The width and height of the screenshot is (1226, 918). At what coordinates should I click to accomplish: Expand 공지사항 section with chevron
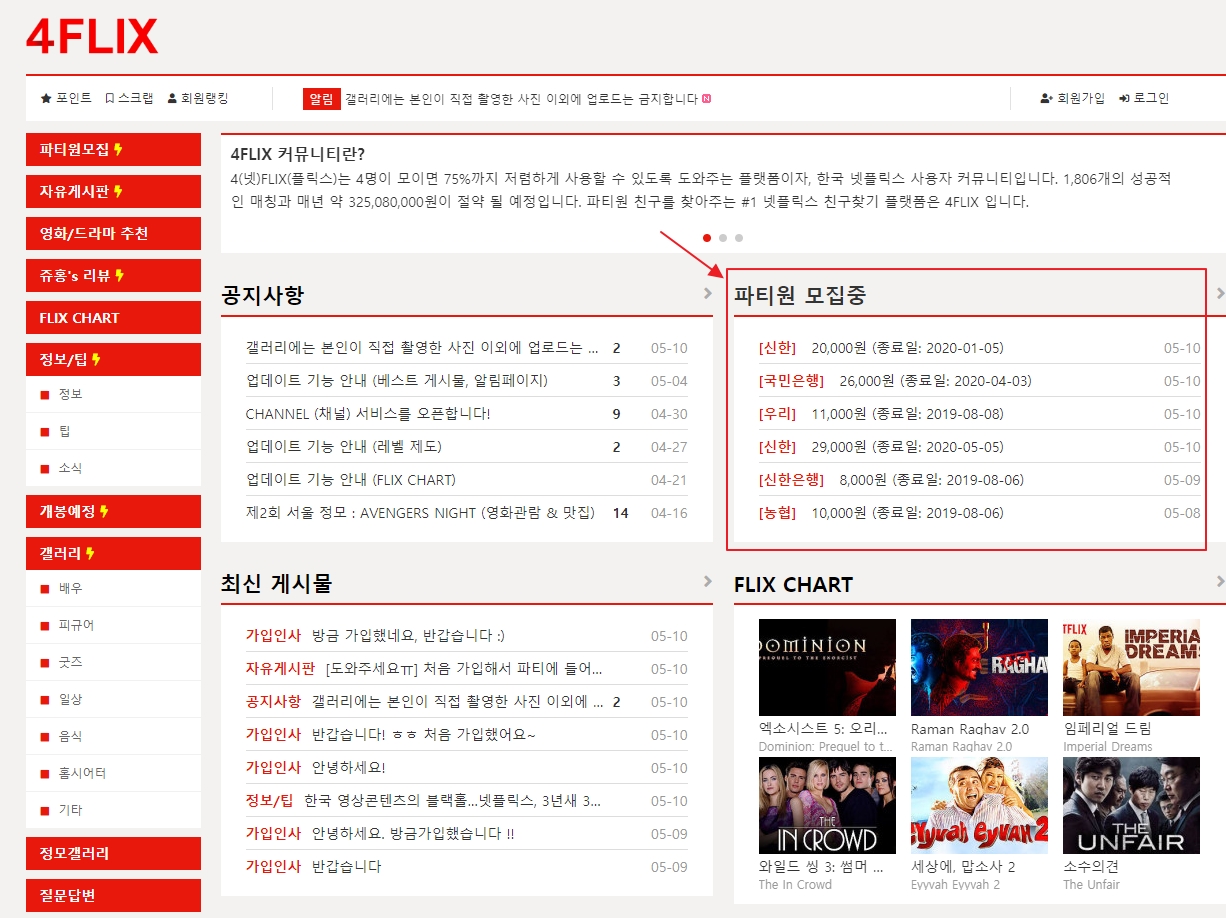tap(708, 294)
